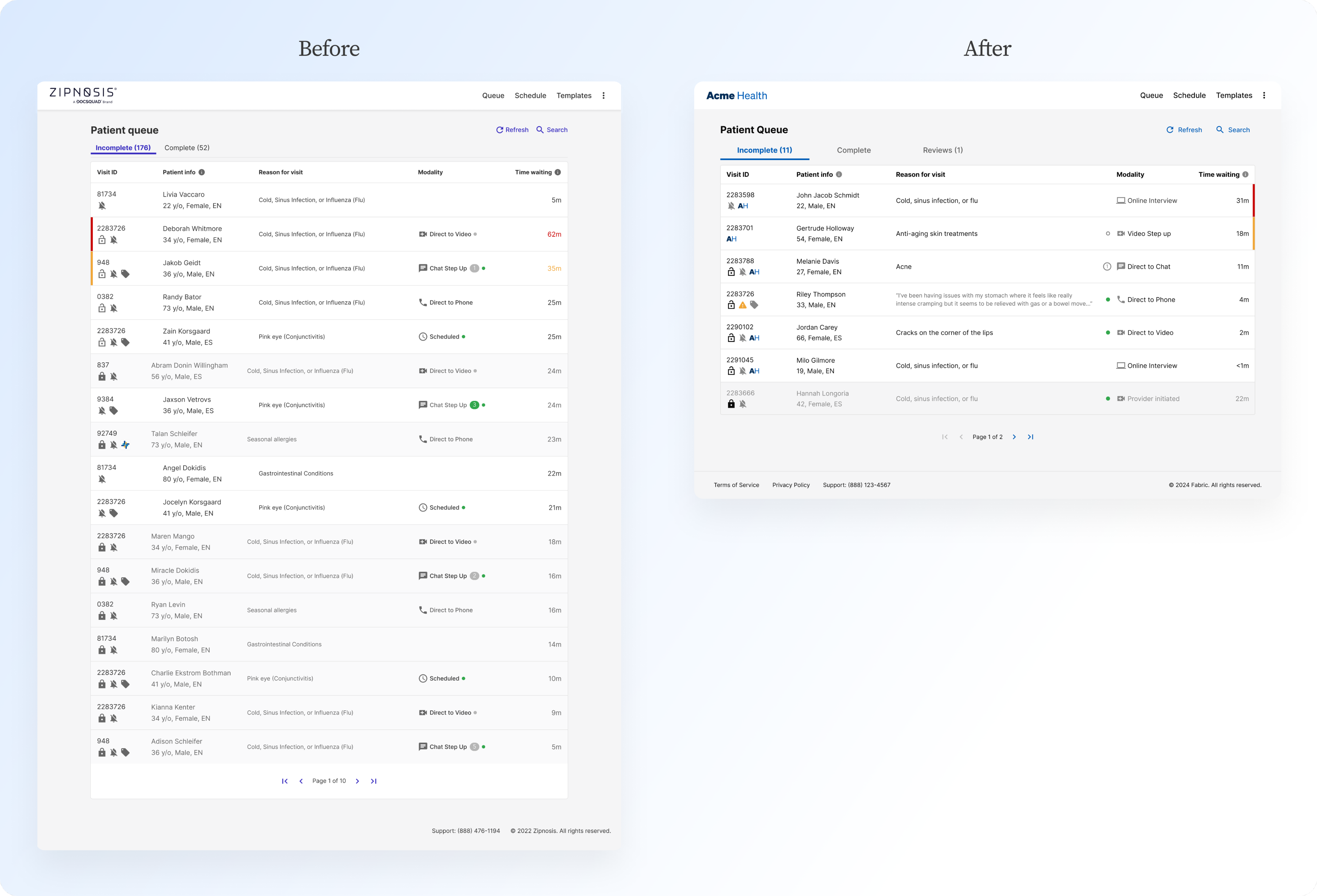Click the info circle beside Direct to Chat

click(x=1107, y=267)
